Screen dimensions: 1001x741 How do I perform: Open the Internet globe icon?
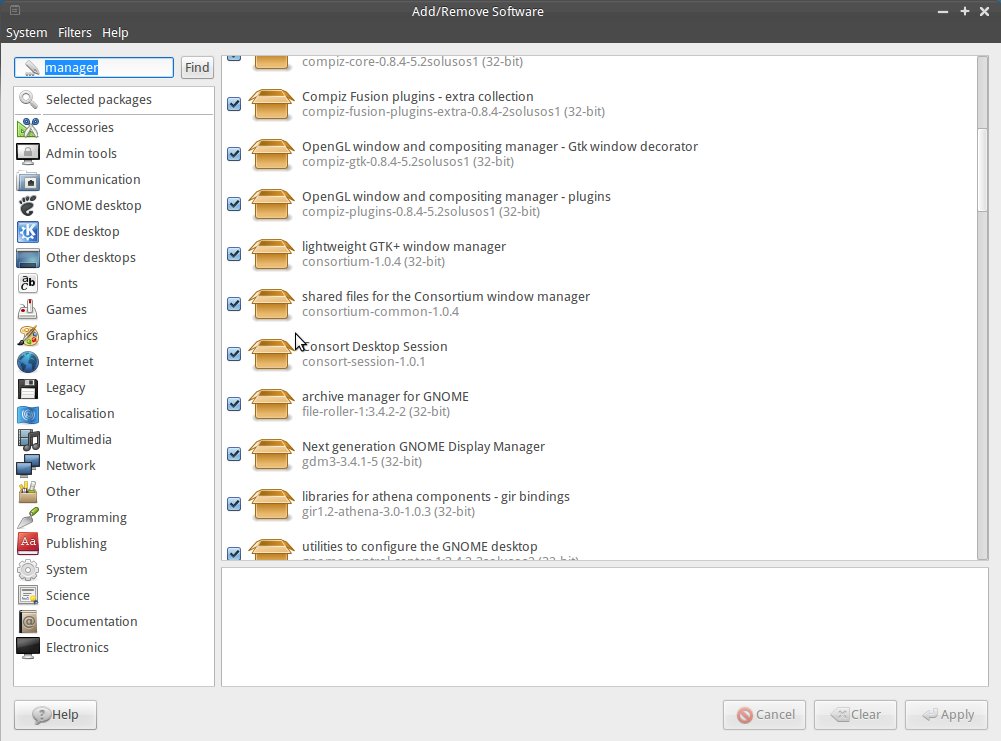click(x=28, y=362)
